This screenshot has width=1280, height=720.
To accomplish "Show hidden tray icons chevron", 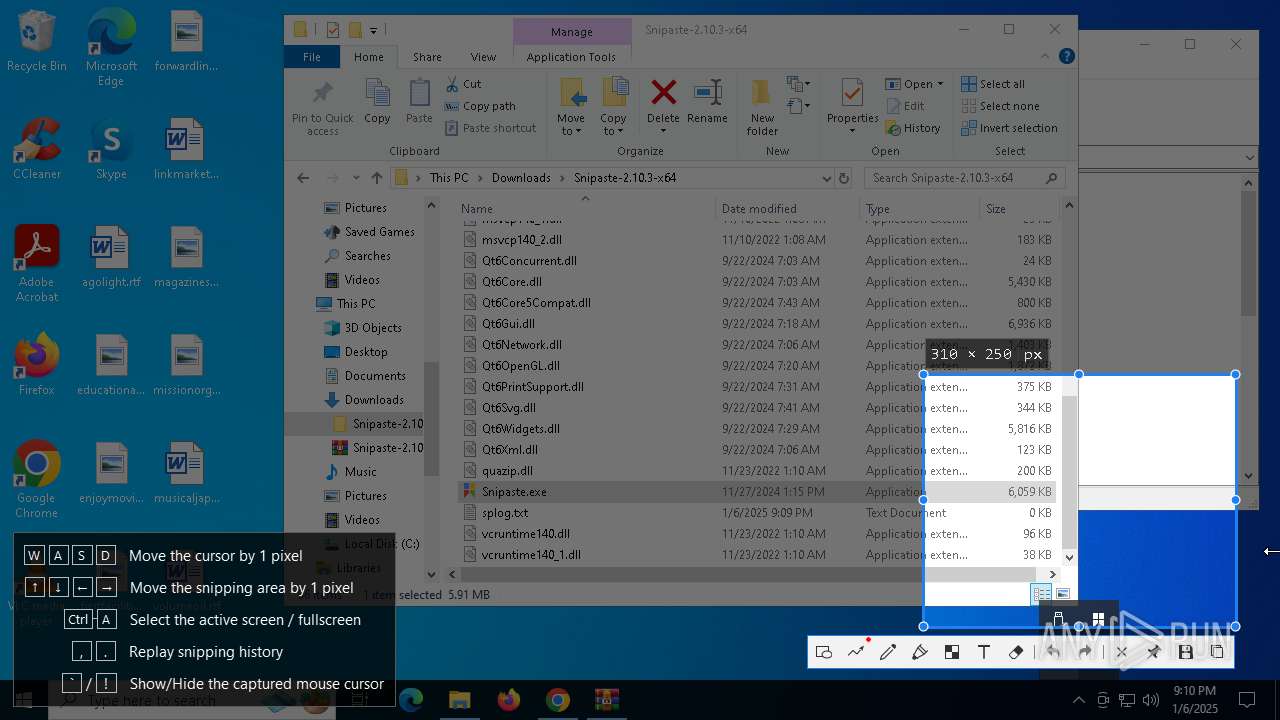I will [x=1078, y=700].
